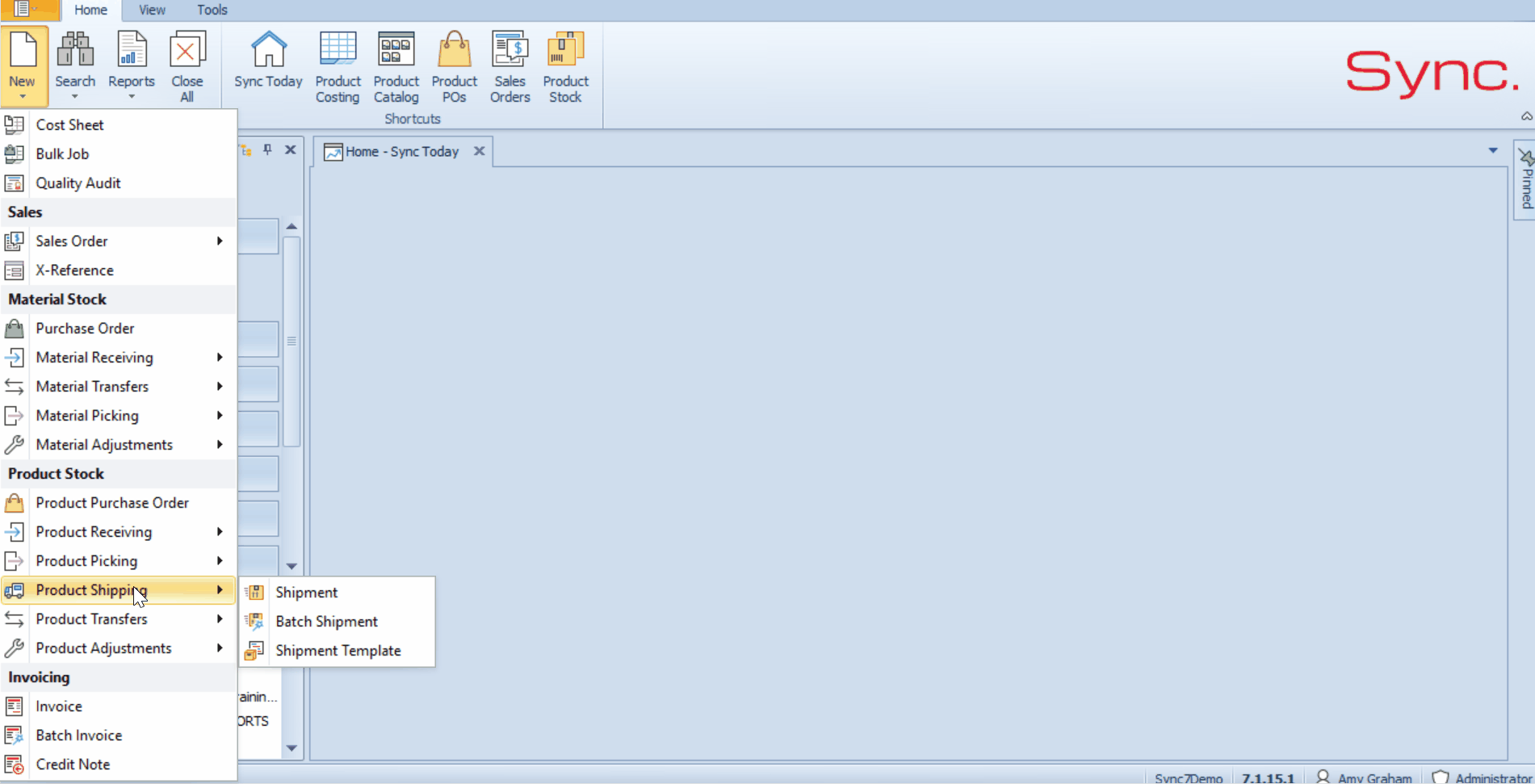Expand the Sales Order submenu arrow
The image size is (1535, 784).
click(x=220, y=241)
